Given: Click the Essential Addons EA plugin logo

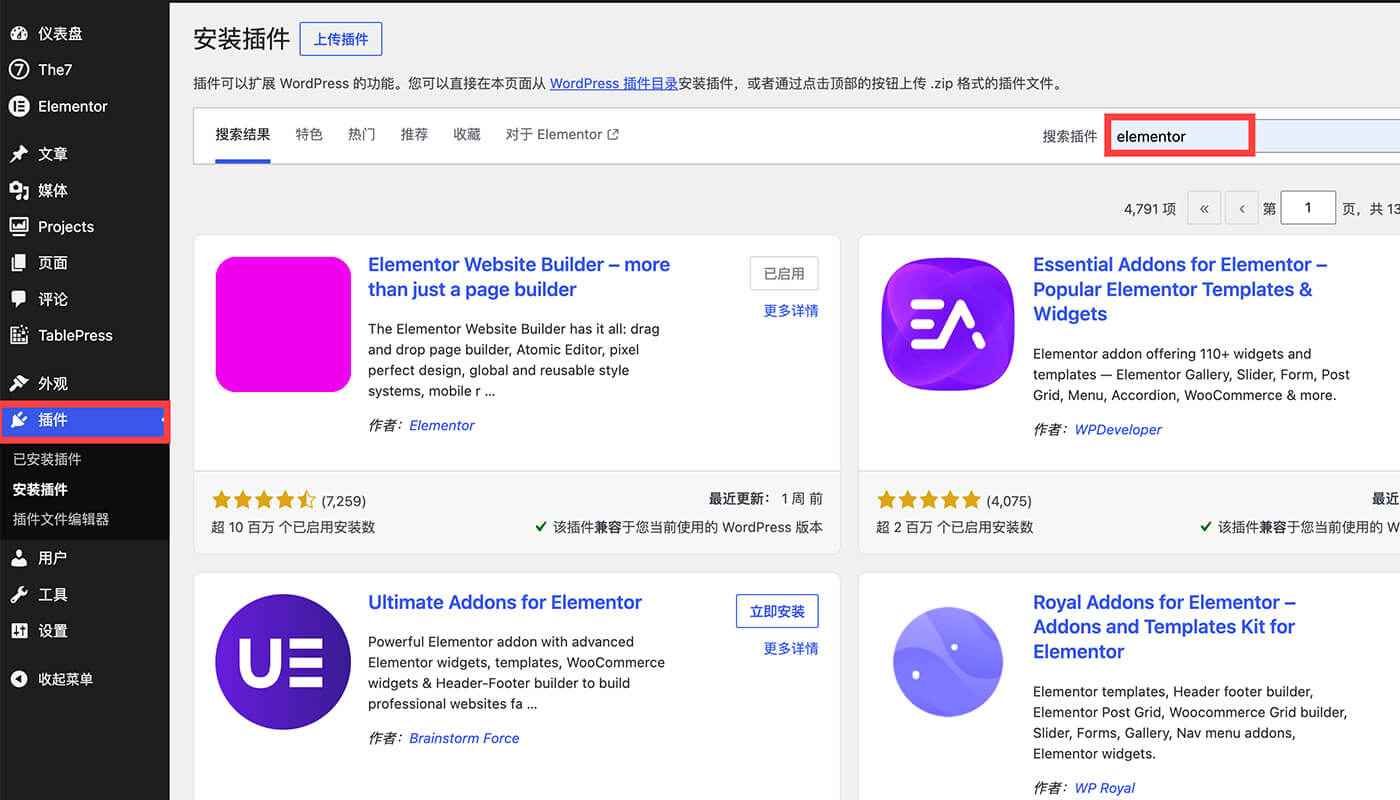Looking at the screenshot, I should pos(948,324).
